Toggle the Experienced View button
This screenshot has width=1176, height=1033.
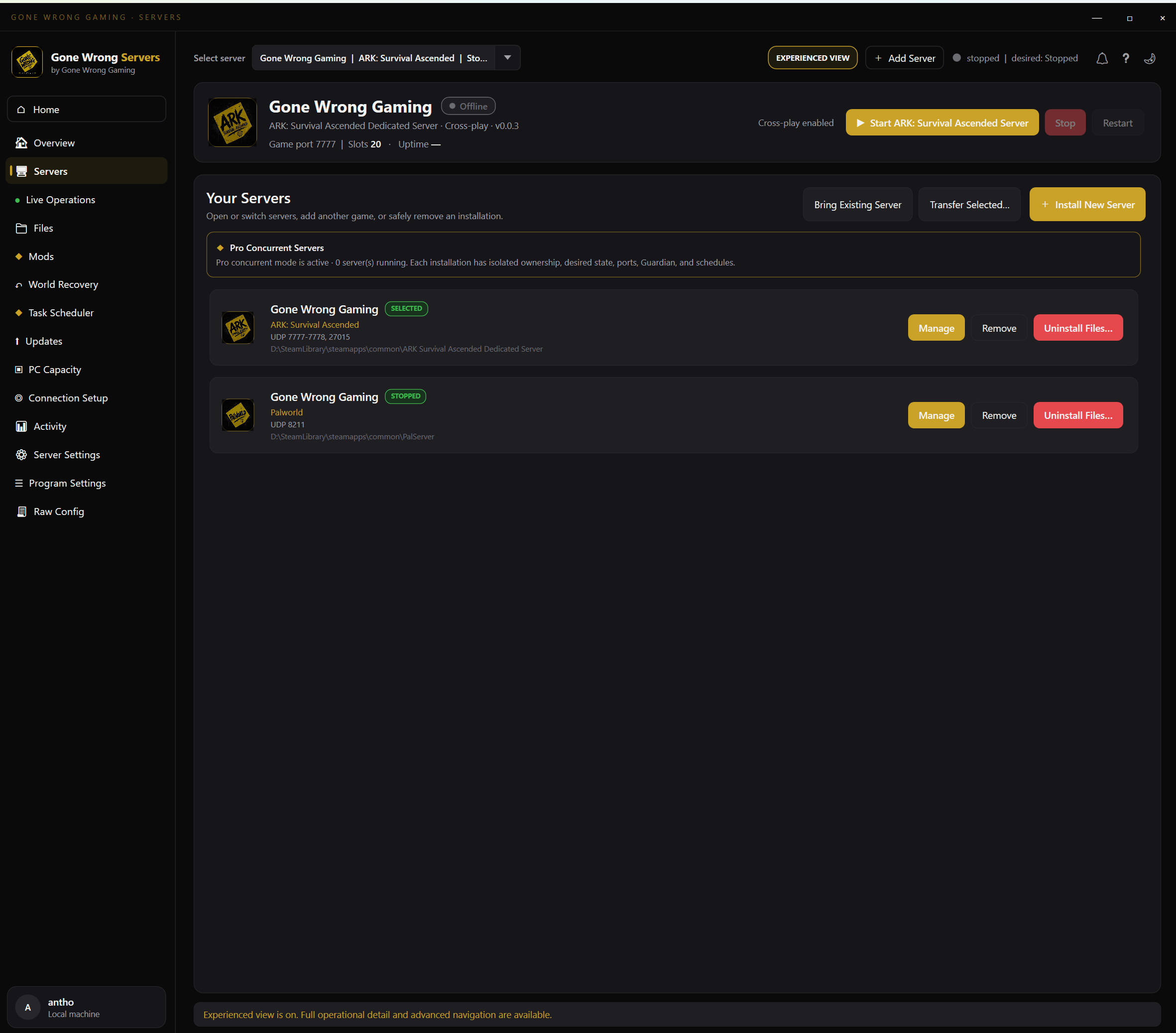[813, 58]
